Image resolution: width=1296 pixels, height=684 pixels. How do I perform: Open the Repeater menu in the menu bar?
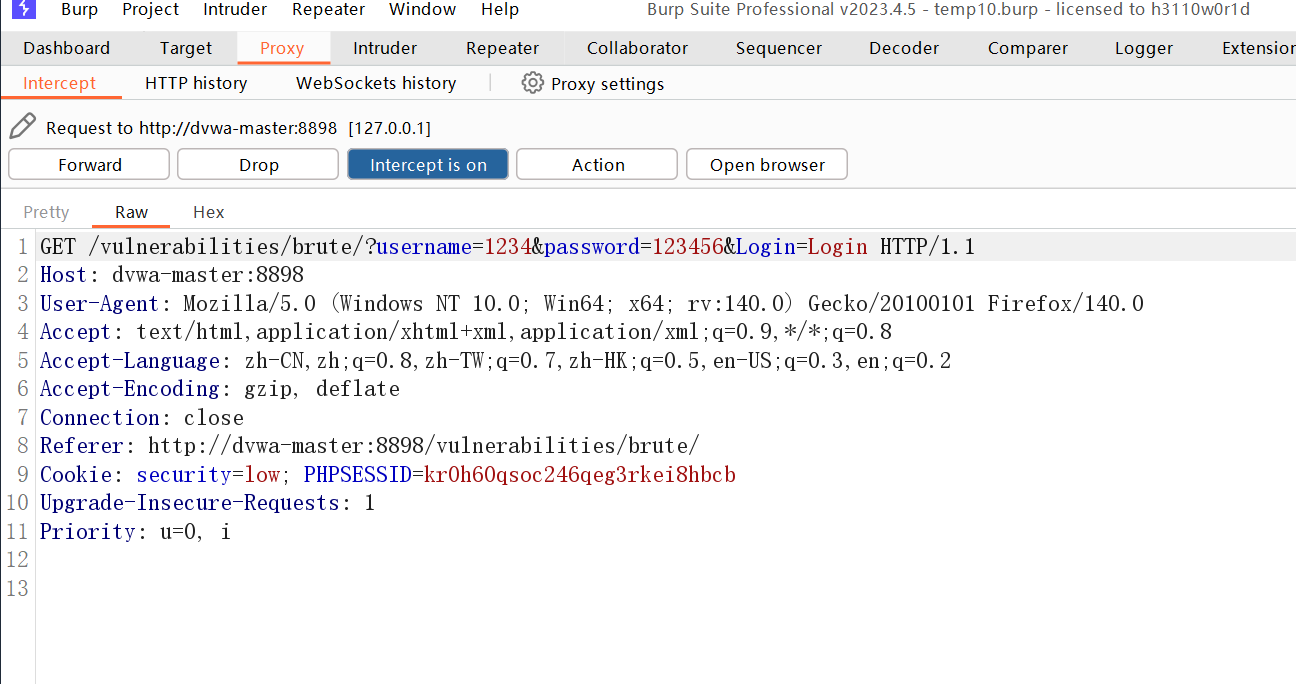(328, 10)
